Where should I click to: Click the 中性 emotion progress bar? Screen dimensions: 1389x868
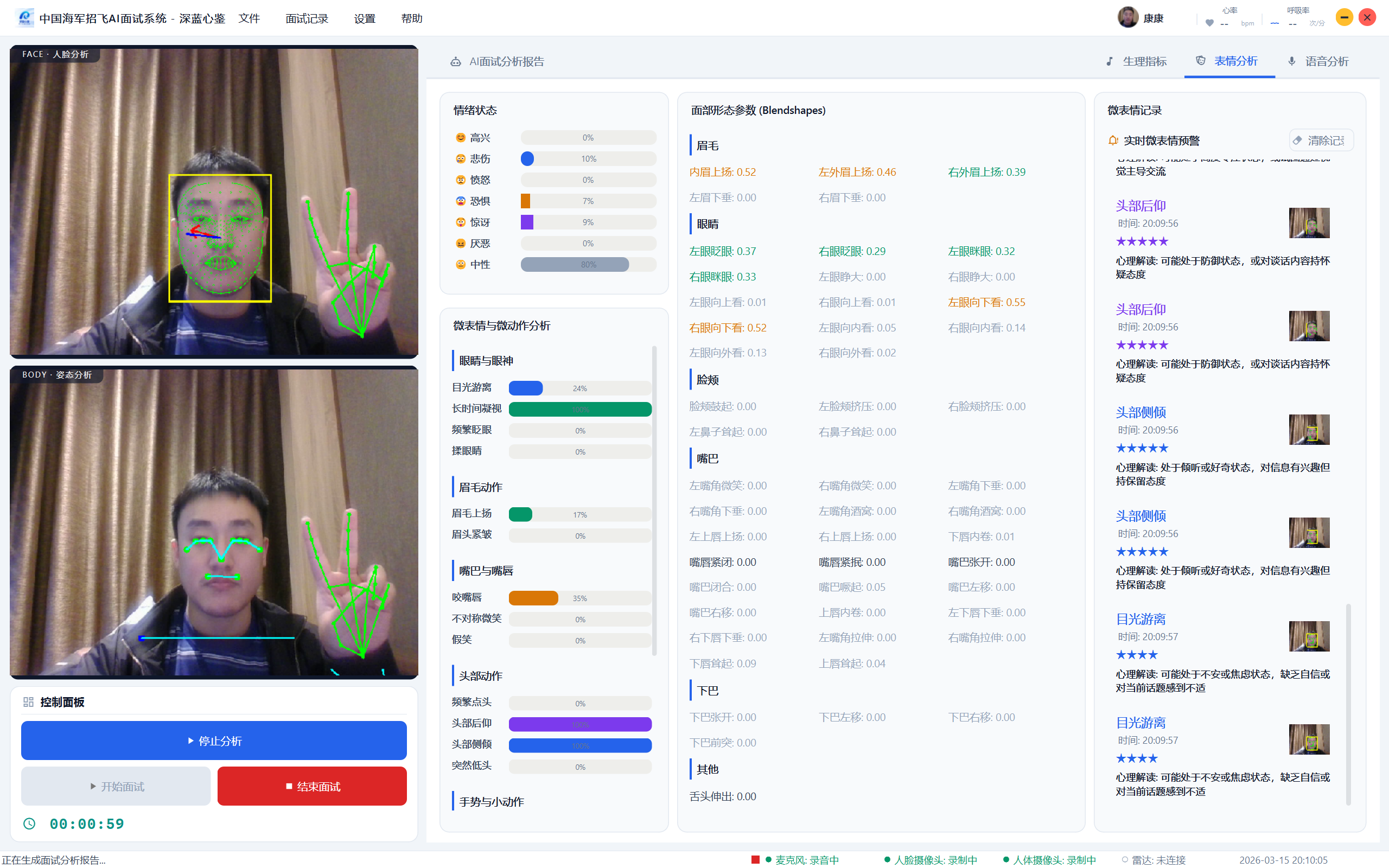[x=588, y=265]
